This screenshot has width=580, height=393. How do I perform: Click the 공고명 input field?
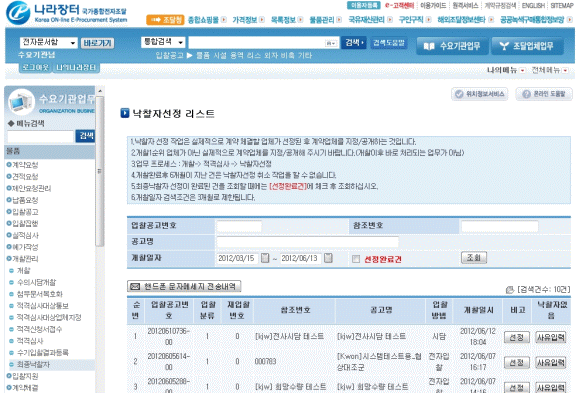[307, 242]
